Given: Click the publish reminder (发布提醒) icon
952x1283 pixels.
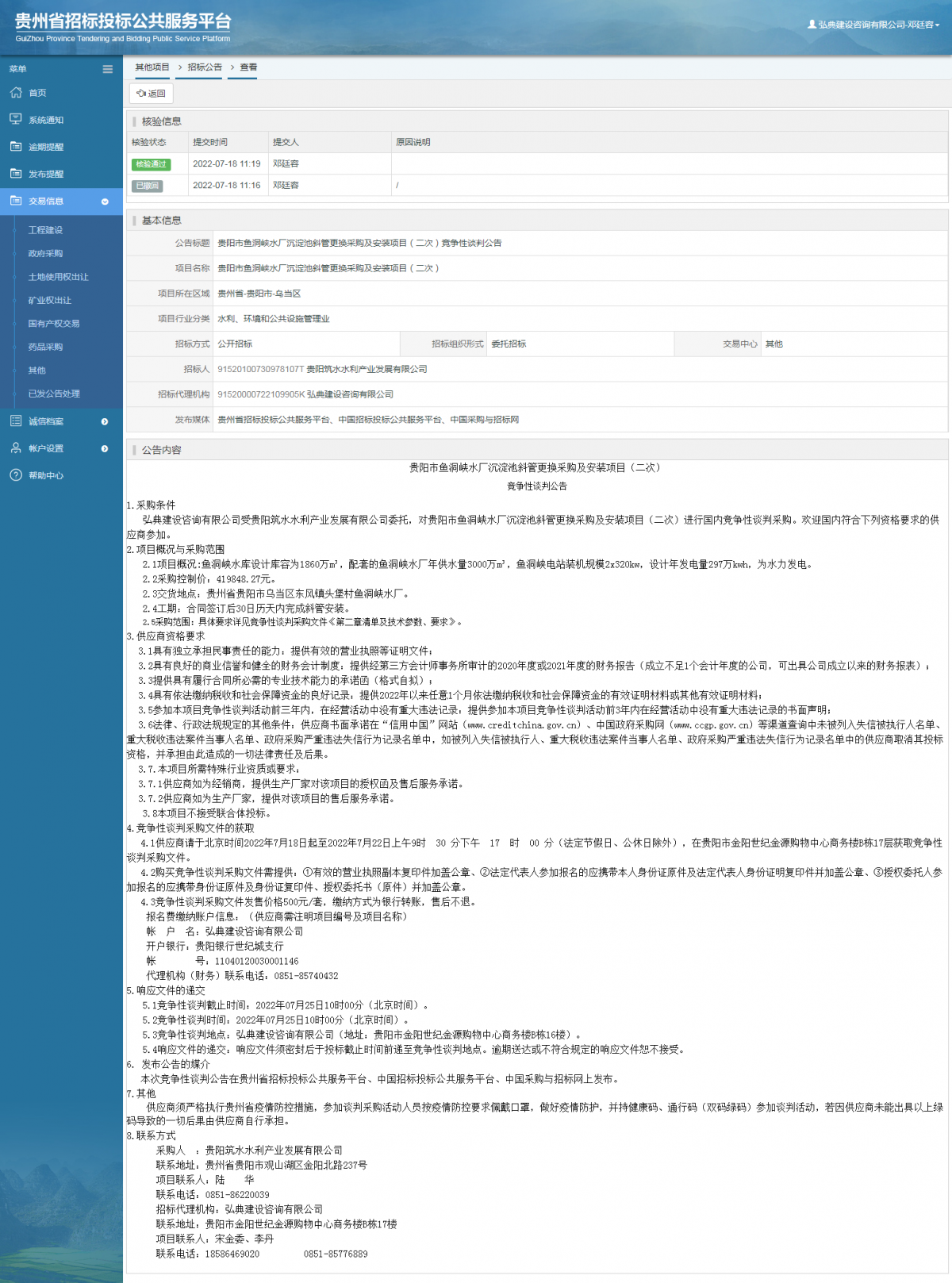Looking at the screenshot, I should pyautogui.click(x=16, y=174).
